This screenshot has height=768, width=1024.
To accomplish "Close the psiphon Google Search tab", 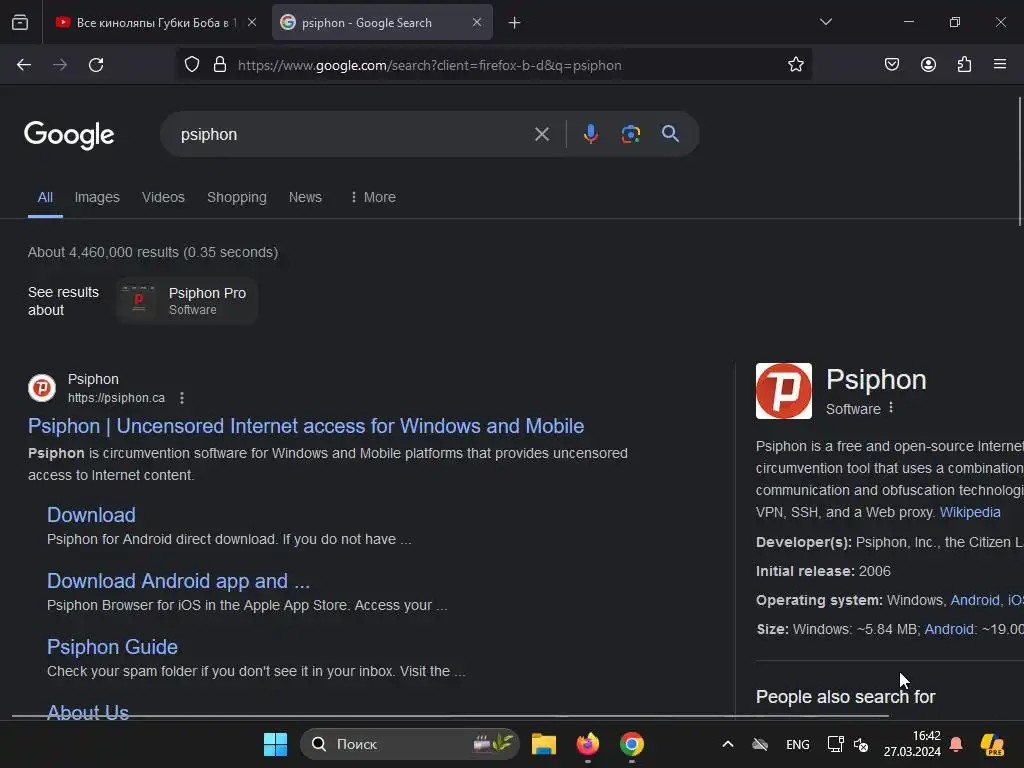I will [477, 22].
